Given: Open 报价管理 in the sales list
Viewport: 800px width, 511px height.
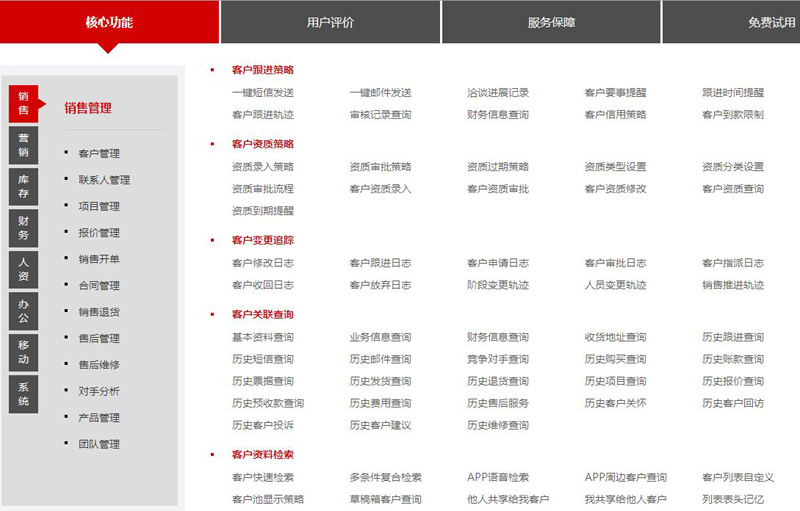Looking at the screenshot, I should coord(98,233).
